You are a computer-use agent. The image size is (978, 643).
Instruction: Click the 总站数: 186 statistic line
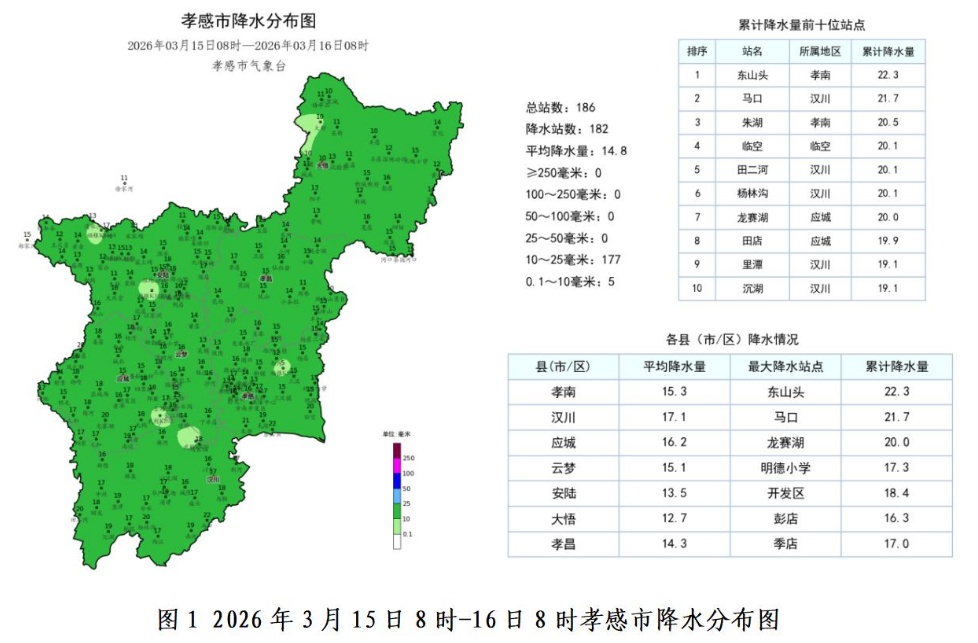pyautogui.click(x=561, y=107)
